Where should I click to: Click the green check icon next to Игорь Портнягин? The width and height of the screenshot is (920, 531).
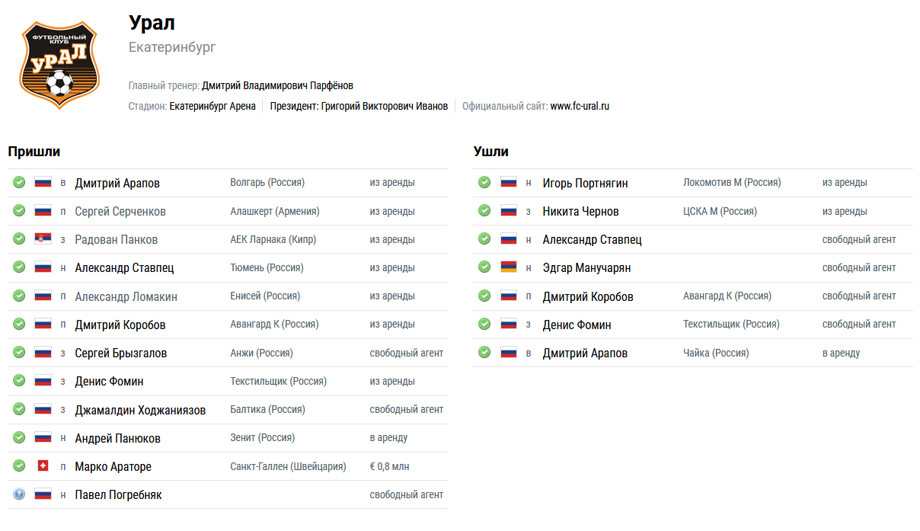click(x=485, y=182)
